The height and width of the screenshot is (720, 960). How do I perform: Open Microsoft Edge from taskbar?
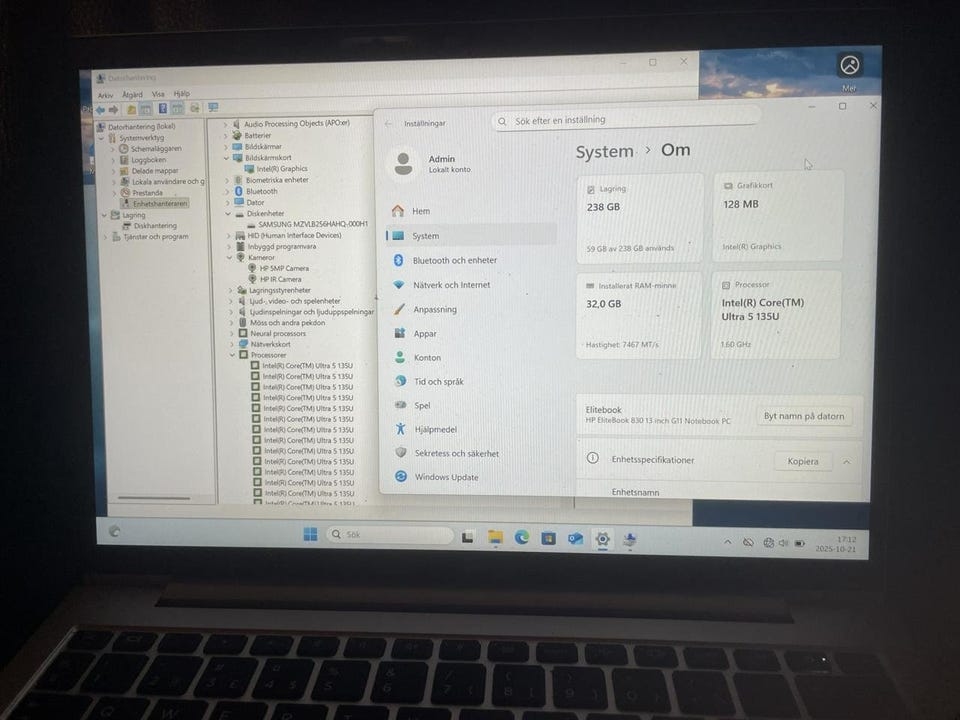point(522,538)
